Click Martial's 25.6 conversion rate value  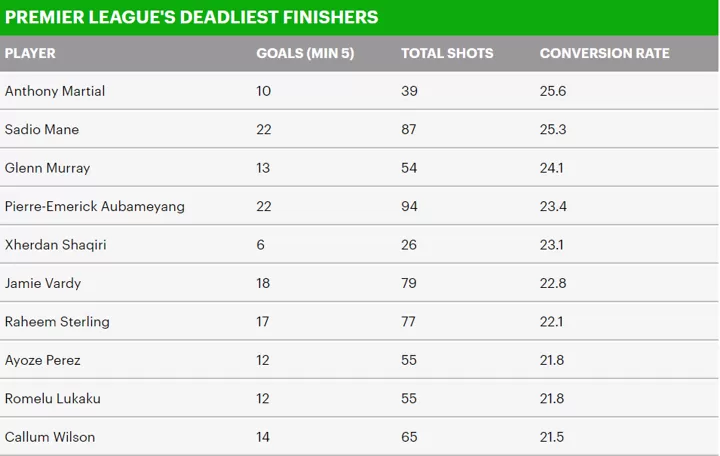[x=553, y=91]
